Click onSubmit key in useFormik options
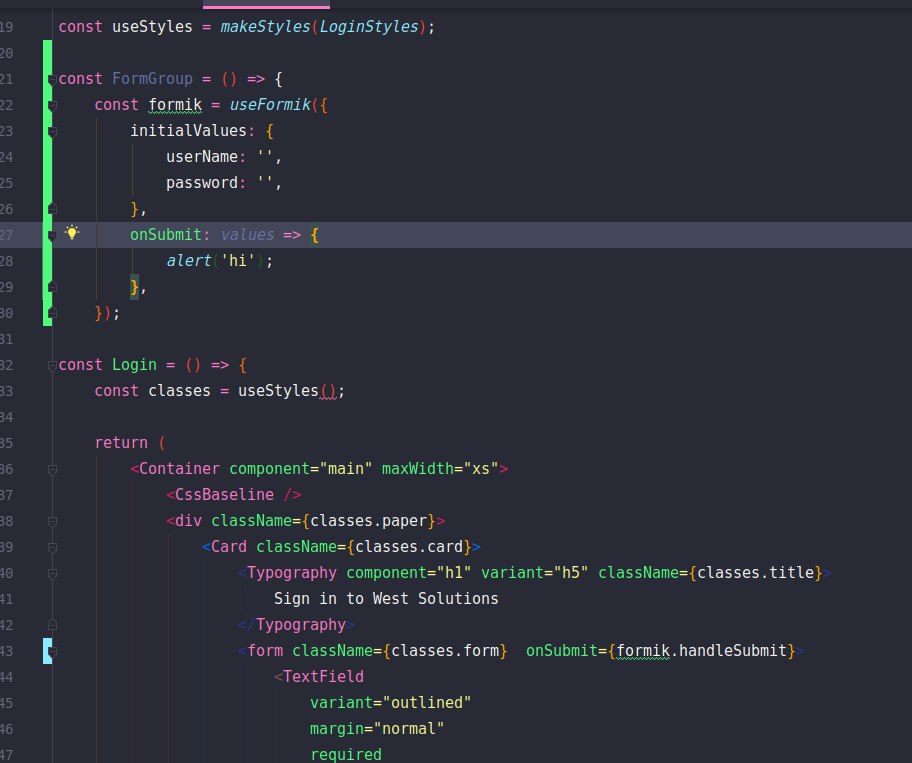Screen dimensions: 912x763 click(x=165, y=234)
